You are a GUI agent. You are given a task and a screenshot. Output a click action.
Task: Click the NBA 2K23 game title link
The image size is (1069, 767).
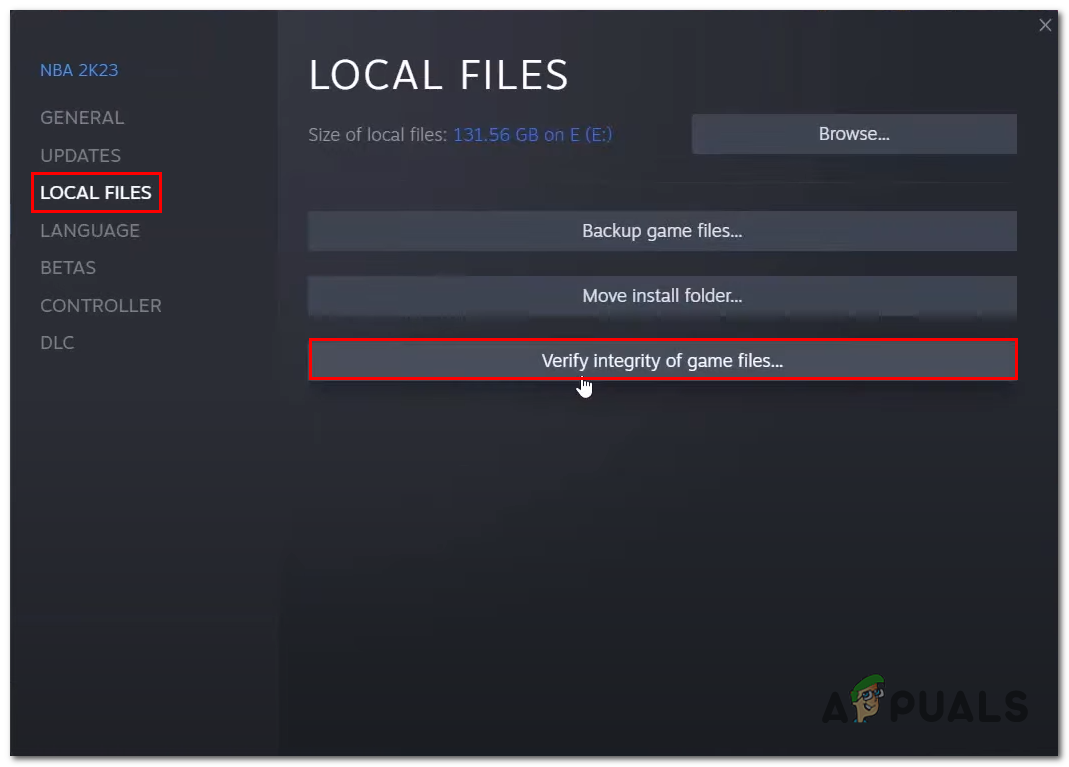pyautogui.click(x=79, y=70)
